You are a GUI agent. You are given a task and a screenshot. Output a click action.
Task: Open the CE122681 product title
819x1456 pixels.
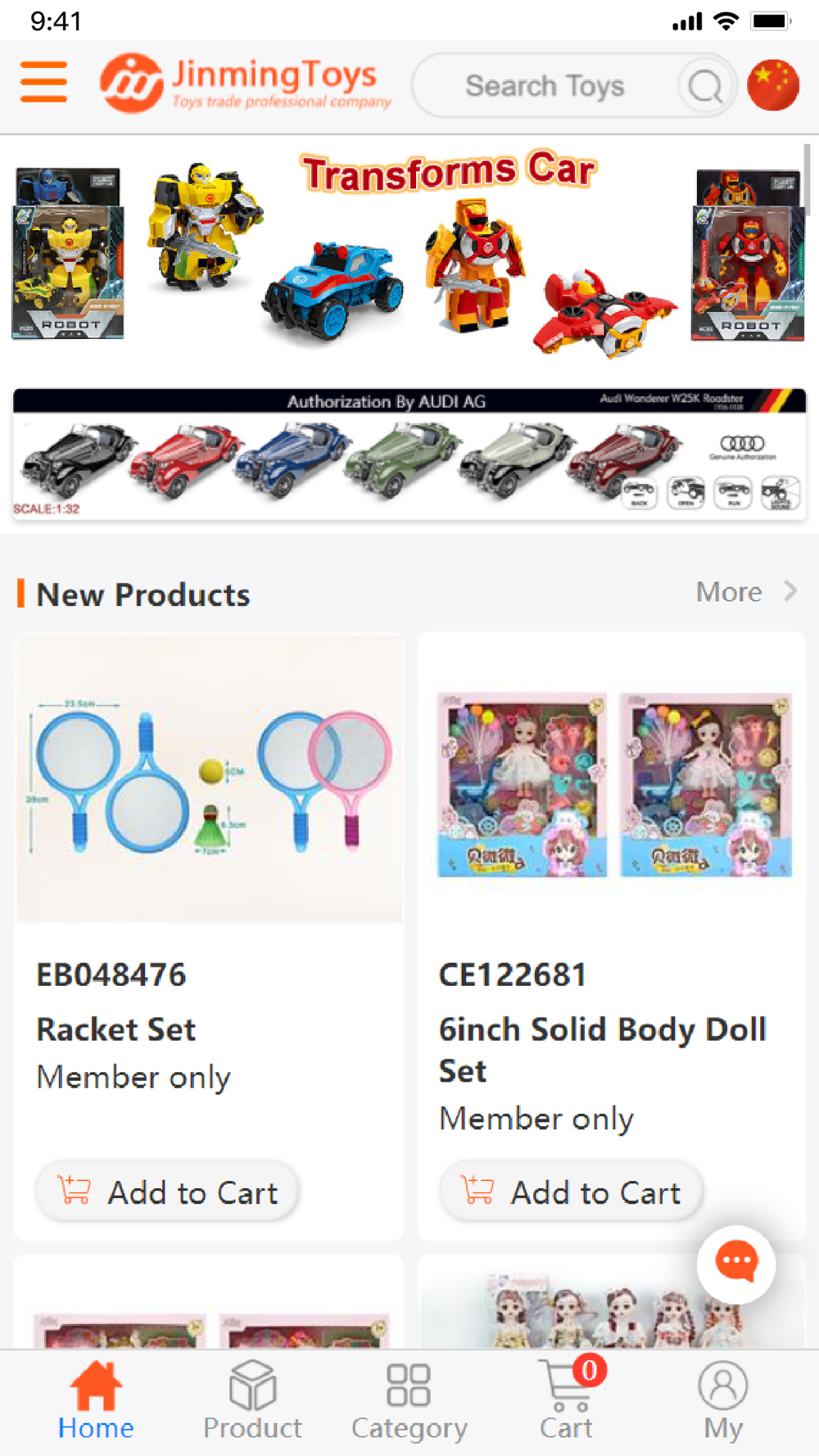(513, 974)
